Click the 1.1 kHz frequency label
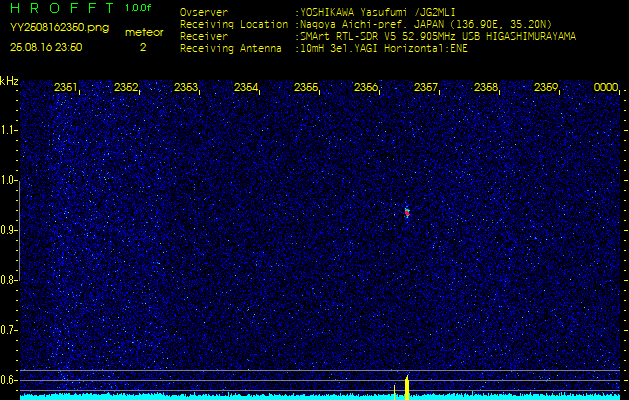 click(x=7, y=130)
